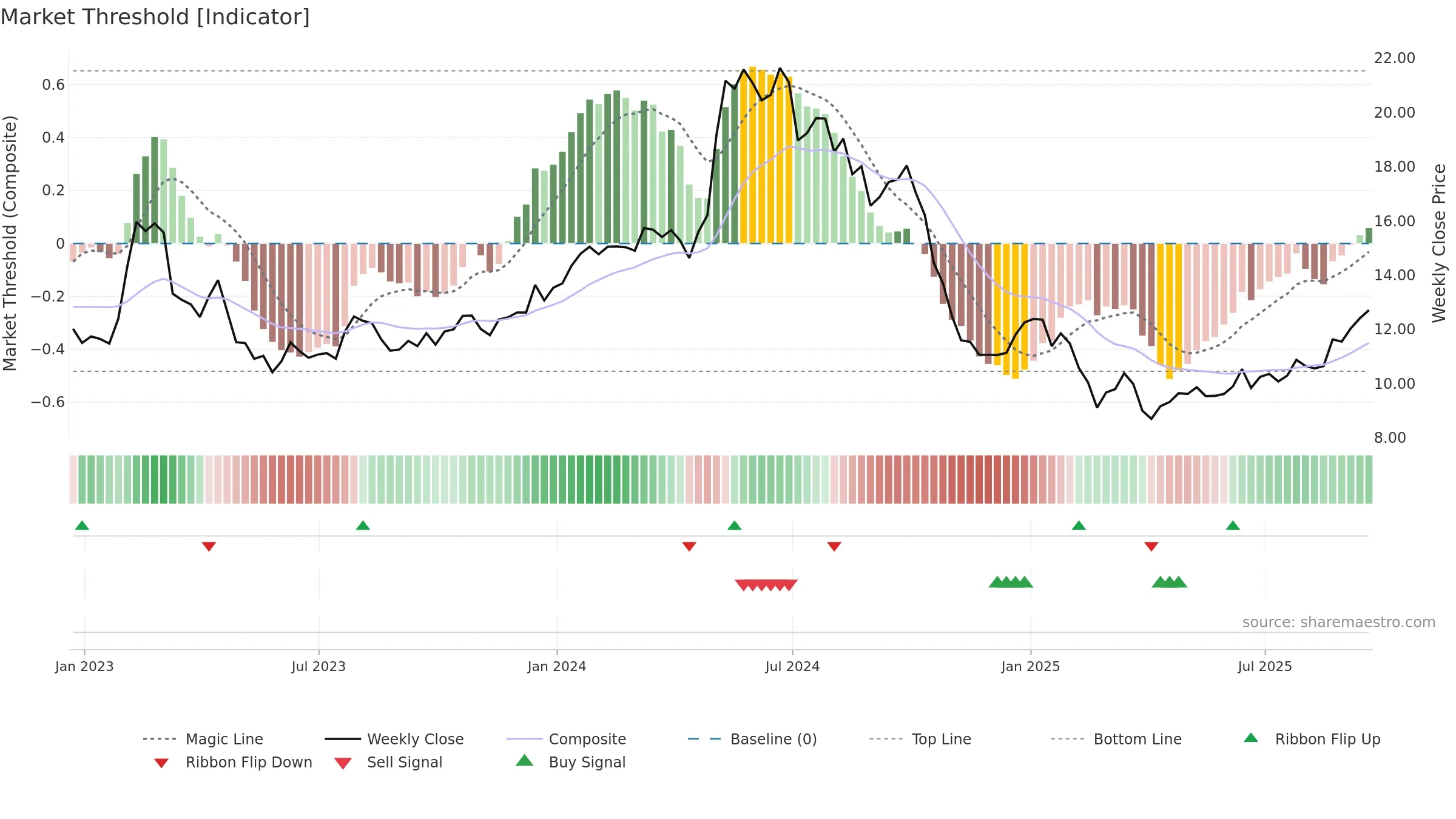1456x819 pixels.
Task: Toggle the Top Line legend entry
Action: point(920,739)
